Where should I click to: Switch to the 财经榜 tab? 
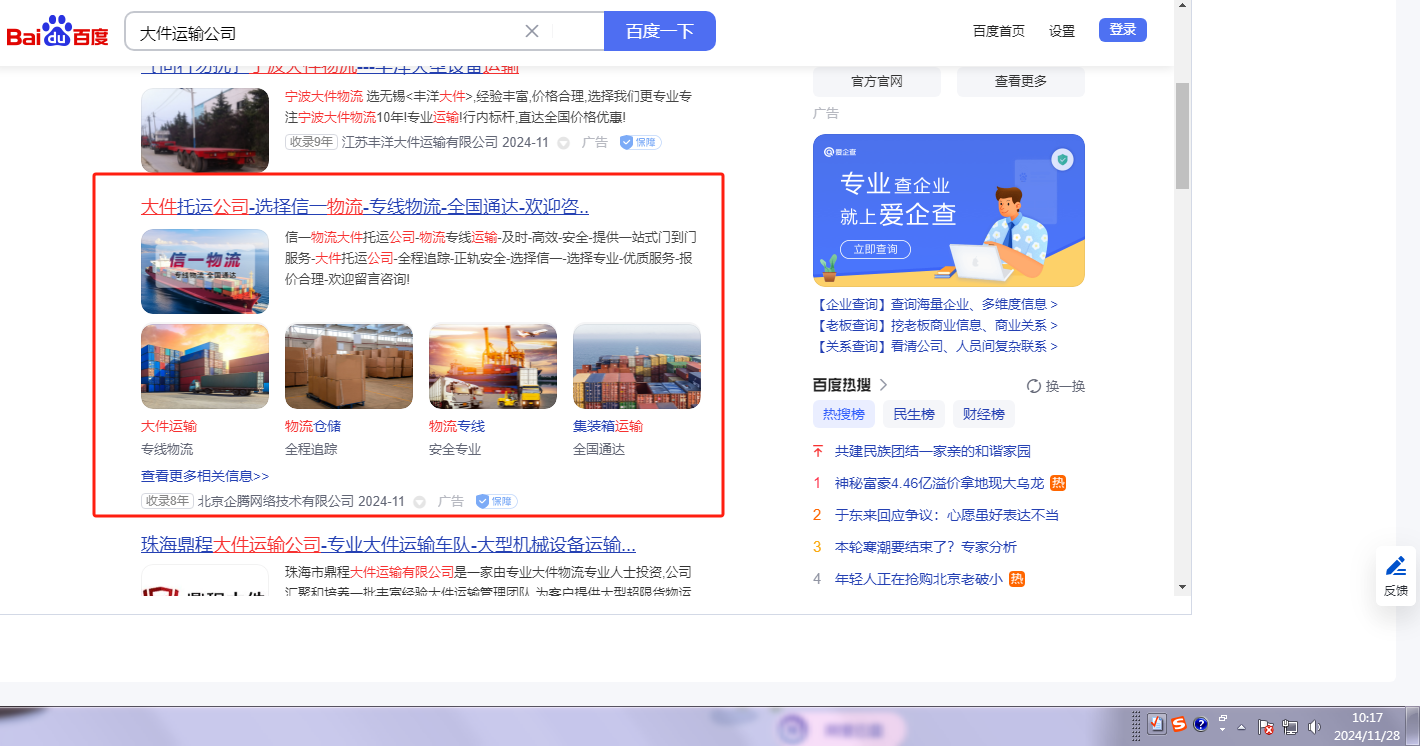(x=984, y=414)
